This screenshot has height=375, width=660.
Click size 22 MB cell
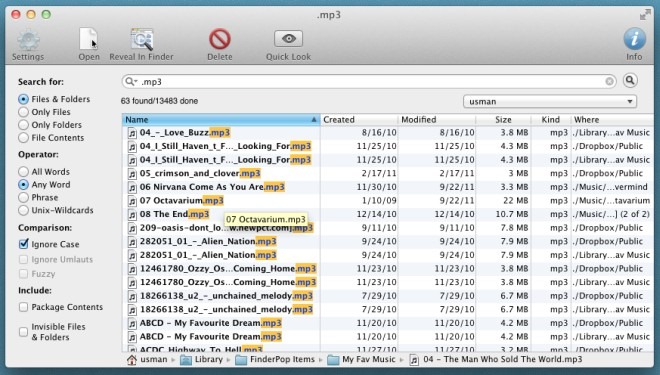516,200
